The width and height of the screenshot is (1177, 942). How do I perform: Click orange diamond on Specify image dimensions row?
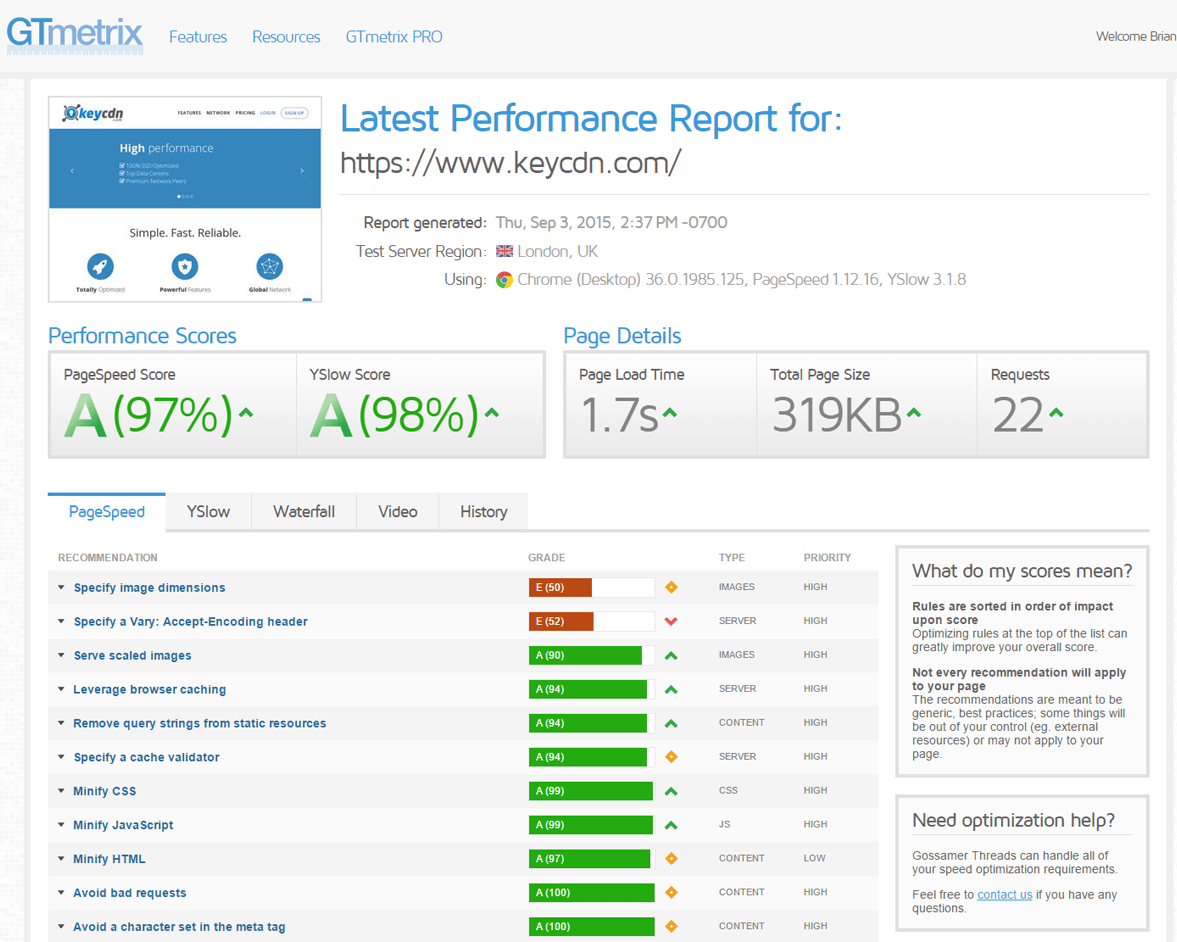click(671, 587)
